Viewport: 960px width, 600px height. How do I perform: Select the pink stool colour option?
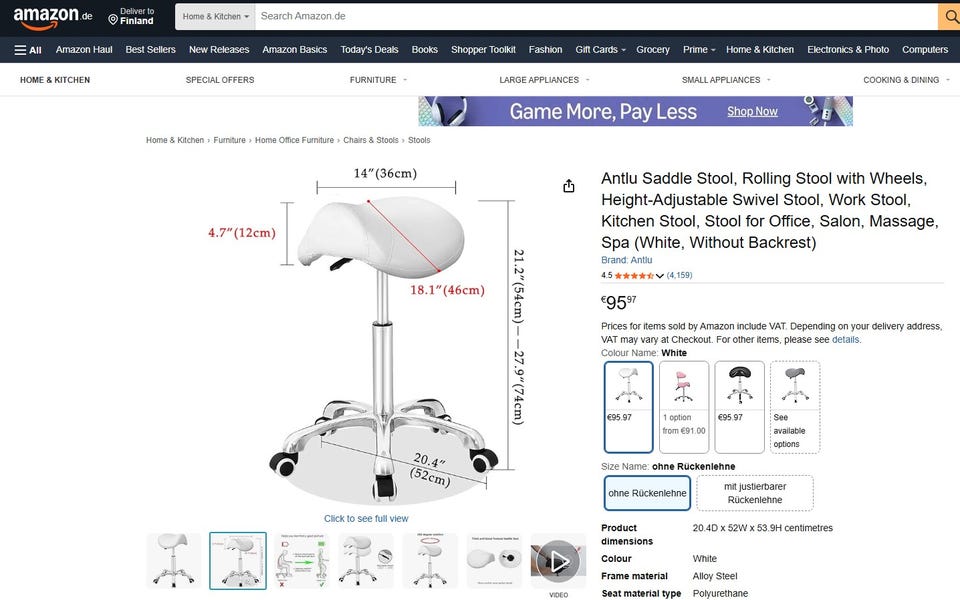pos(684,407)
